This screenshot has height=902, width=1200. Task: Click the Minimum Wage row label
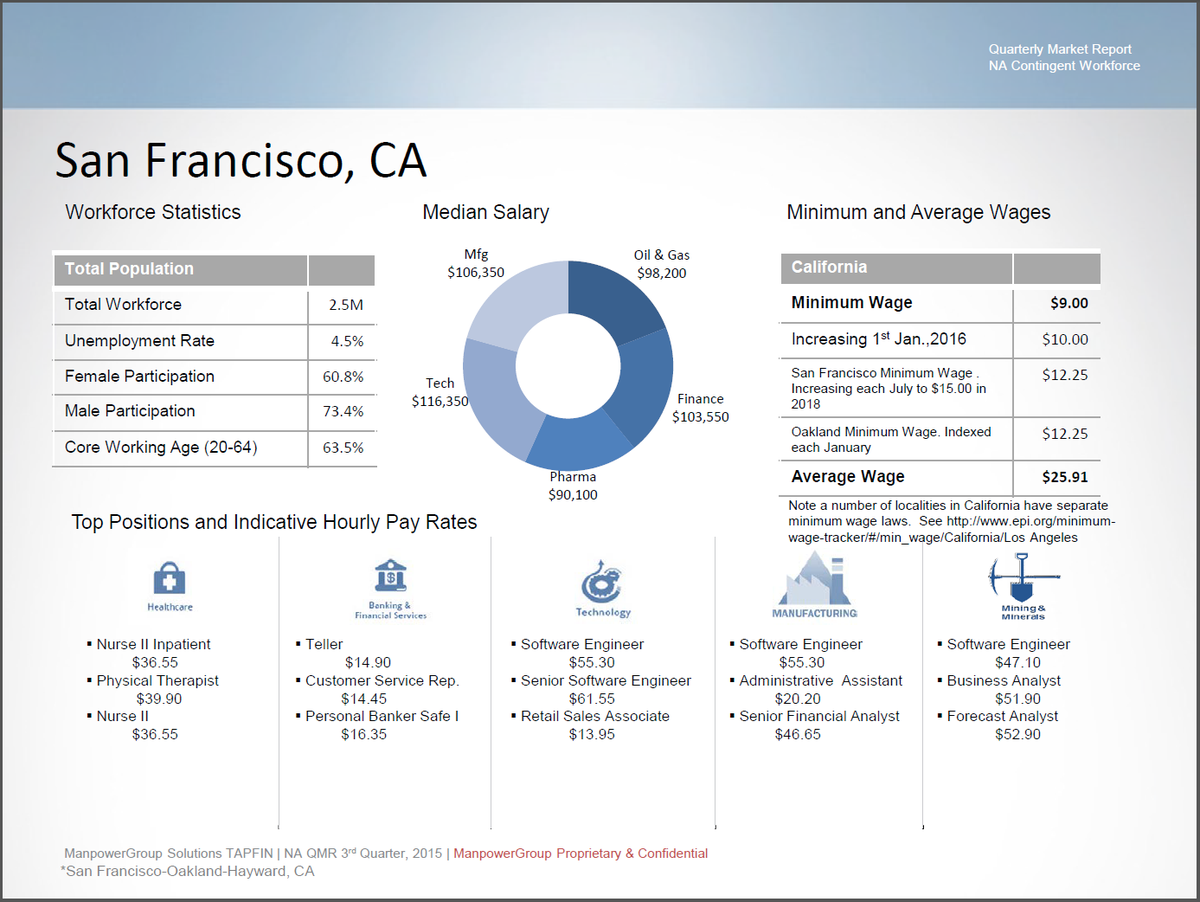[x=851, y=302]
